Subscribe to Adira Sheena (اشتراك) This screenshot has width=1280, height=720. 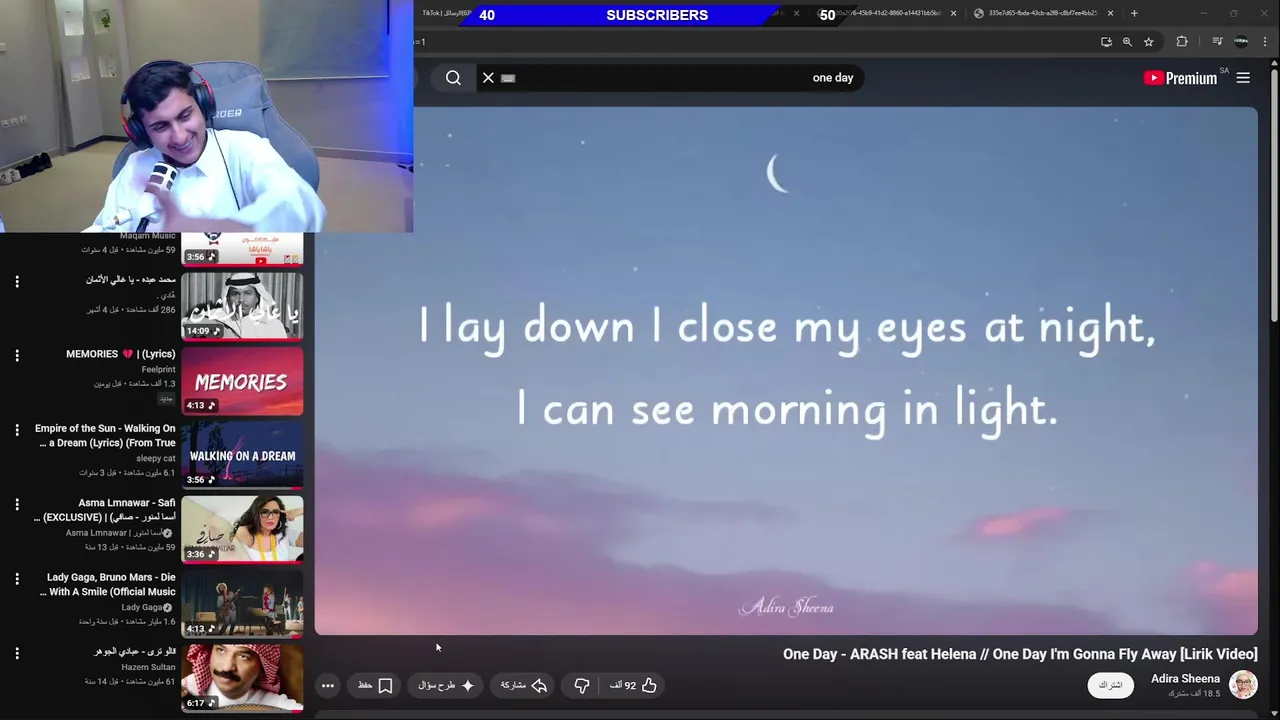point(1111,685)
